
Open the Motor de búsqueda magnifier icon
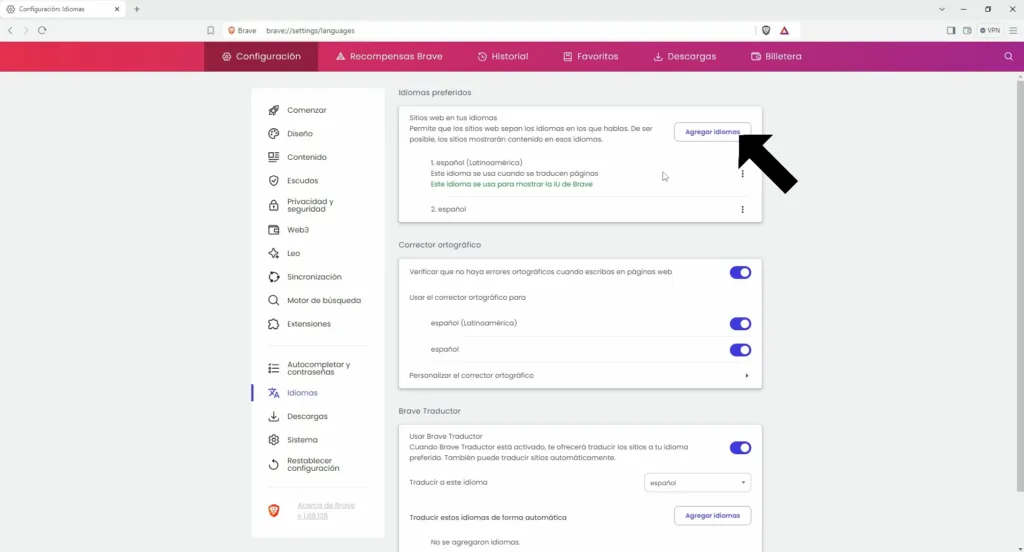click(274, 300)
